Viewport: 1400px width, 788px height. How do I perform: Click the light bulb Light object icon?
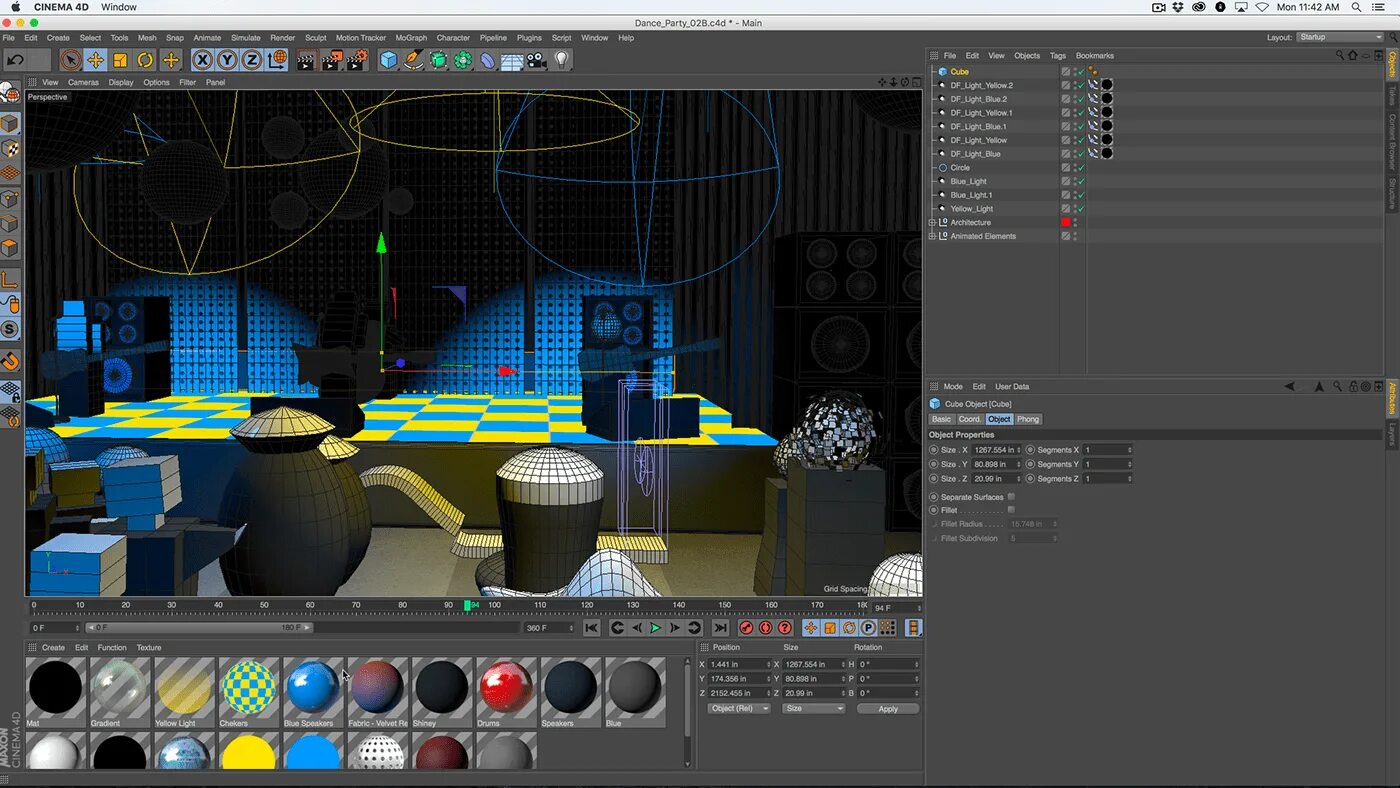tap(562, 60)
